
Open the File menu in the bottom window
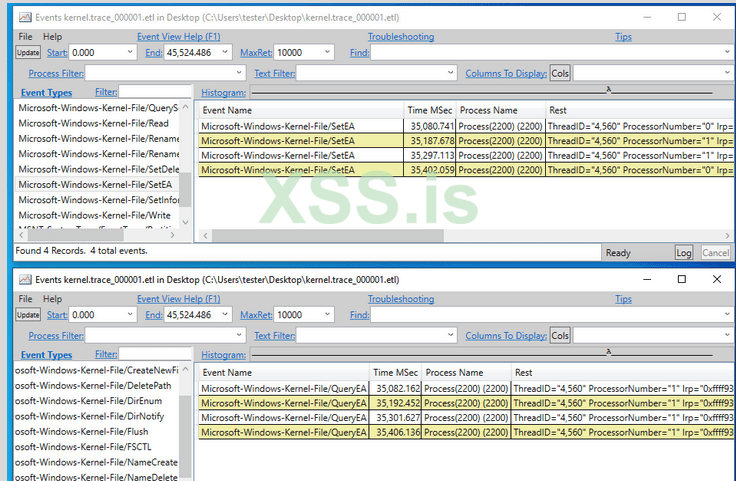point(25,299)
